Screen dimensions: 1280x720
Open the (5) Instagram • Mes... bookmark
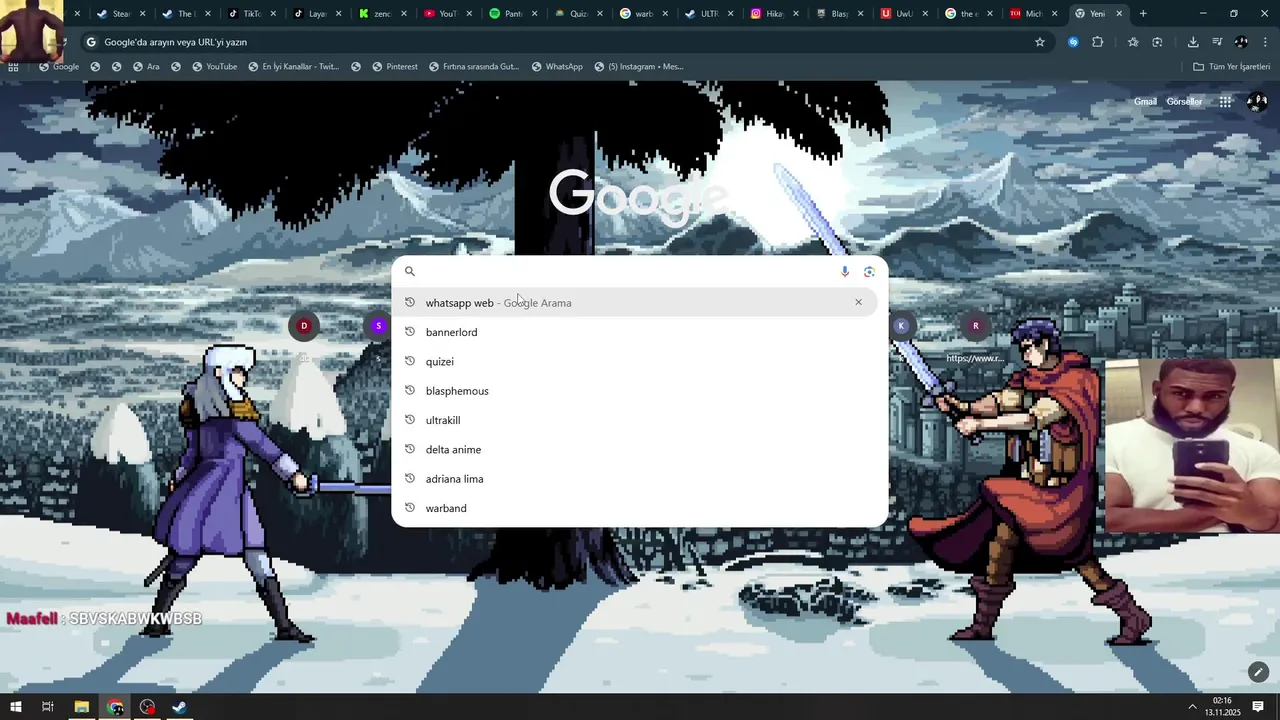coord(638,66)
